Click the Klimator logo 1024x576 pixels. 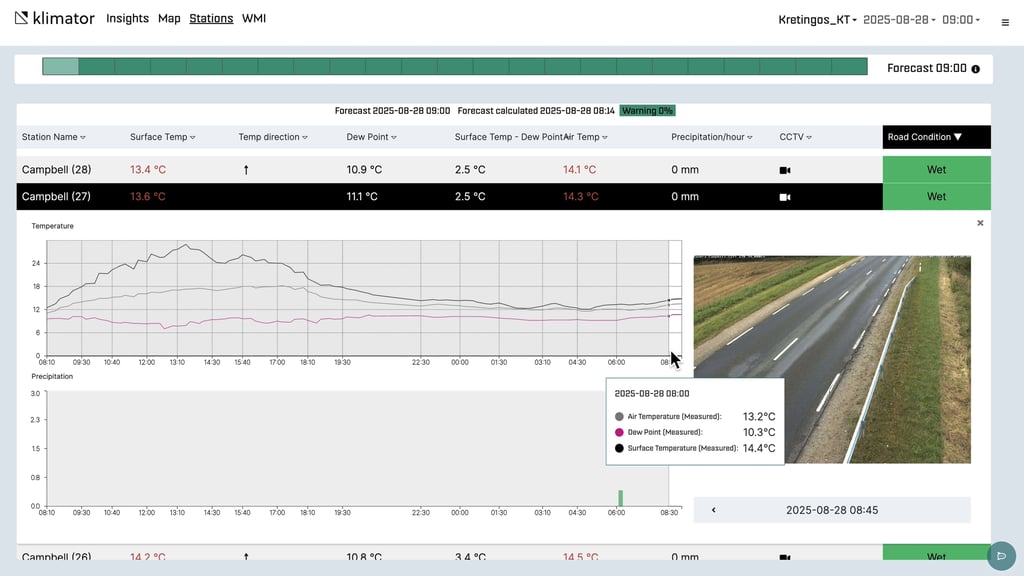55,19
